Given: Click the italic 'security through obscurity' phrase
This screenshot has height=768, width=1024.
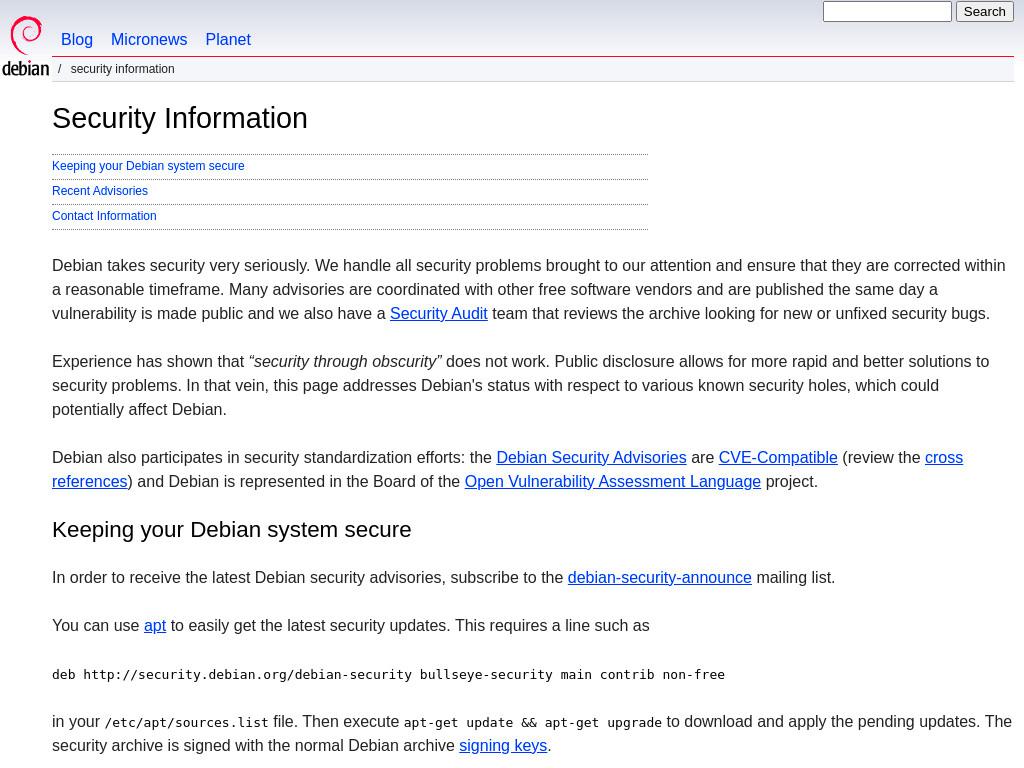Looking at the screenshot, I should click(x=345, y=362).
